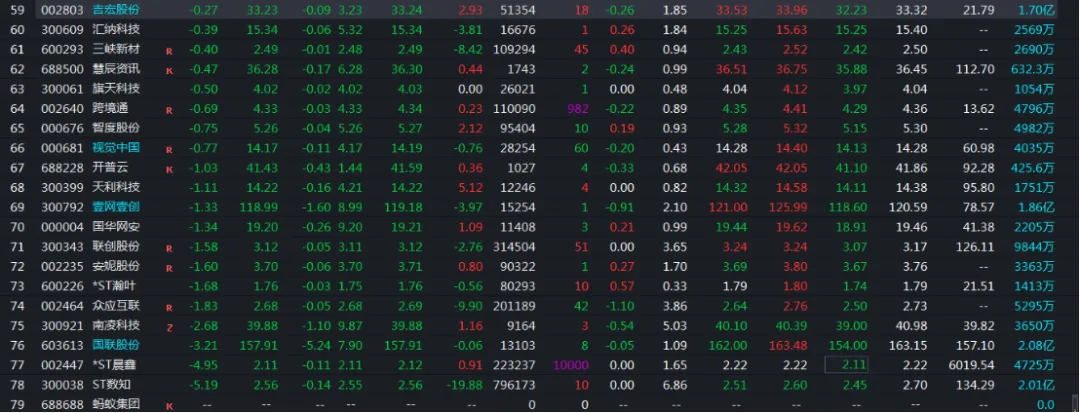Screen dimensions: 1080x413
Task: Click the -19.88 value for ST数知
Action: coord(466,385)
